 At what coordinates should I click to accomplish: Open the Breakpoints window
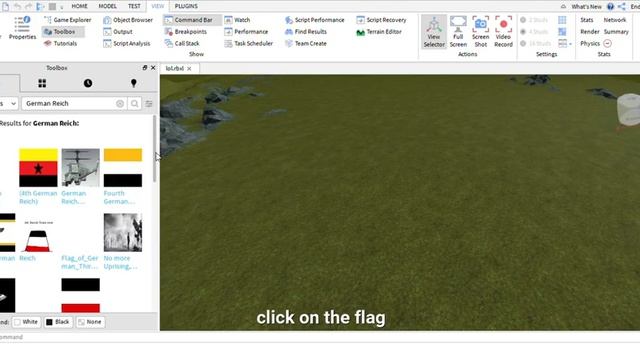point(186,31)
